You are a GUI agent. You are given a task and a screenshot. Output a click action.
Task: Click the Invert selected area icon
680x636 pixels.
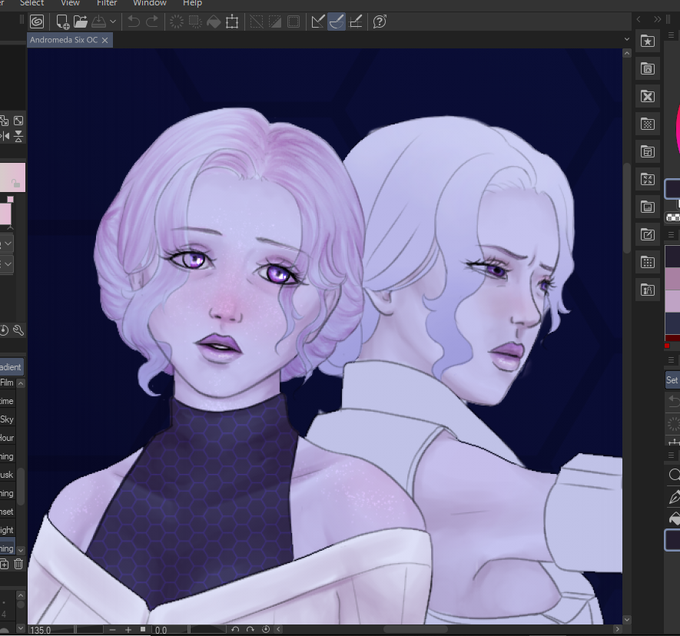pos(275,21)
